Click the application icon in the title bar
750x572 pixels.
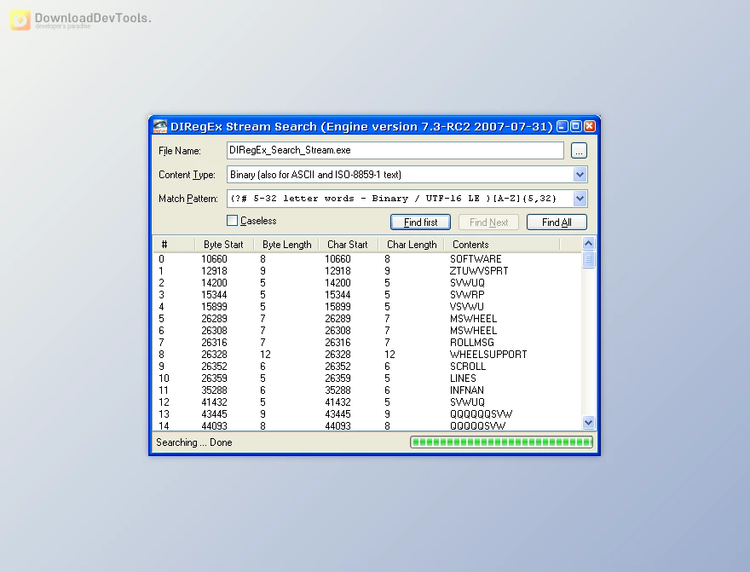(x=160, y=126)
